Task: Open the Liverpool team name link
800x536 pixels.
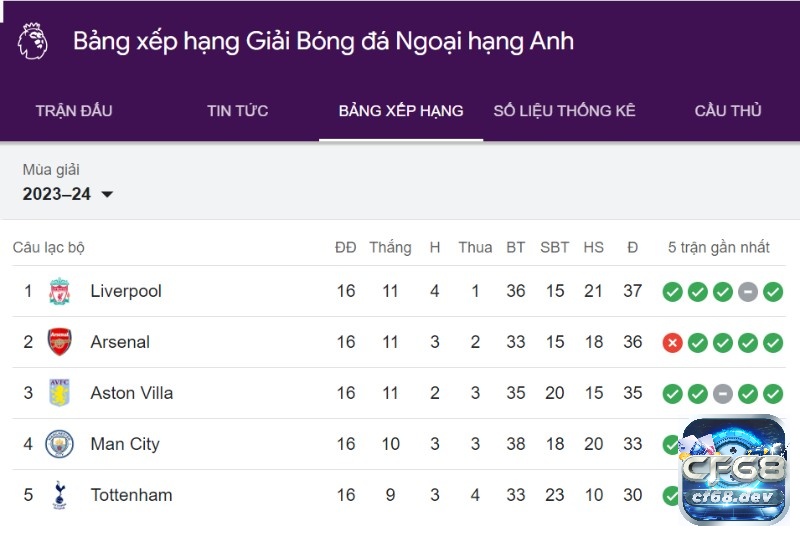Action: coord(126,291)
